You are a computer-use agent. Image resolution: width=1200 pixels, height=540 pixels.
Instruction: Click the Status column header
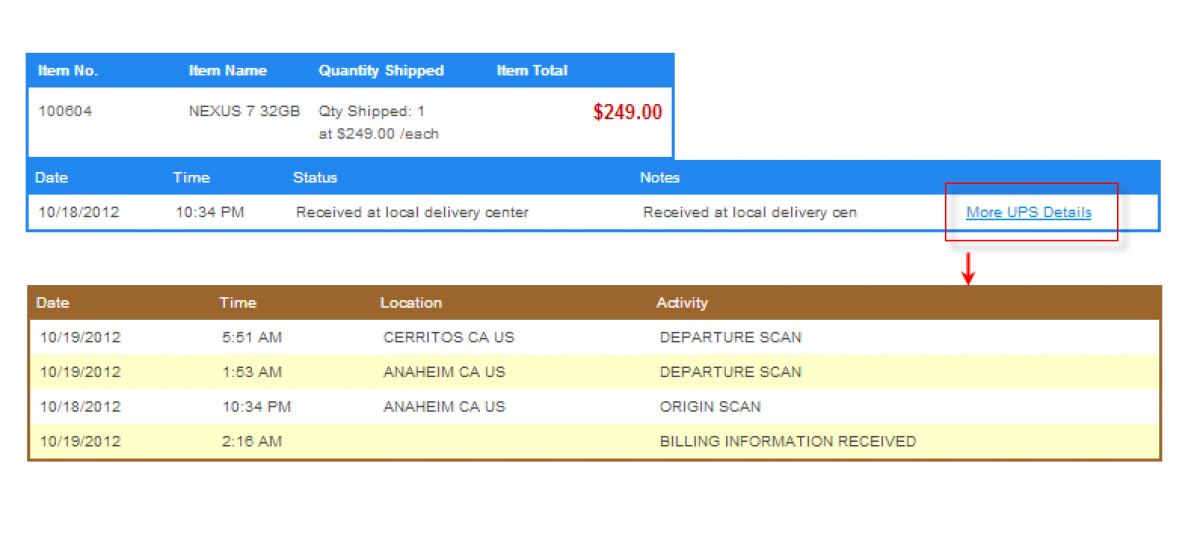click(315, 178)
